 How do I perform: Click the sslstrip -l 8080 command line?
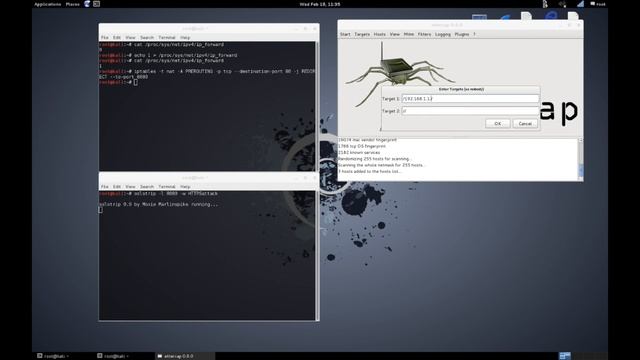(x=158, y=193)
